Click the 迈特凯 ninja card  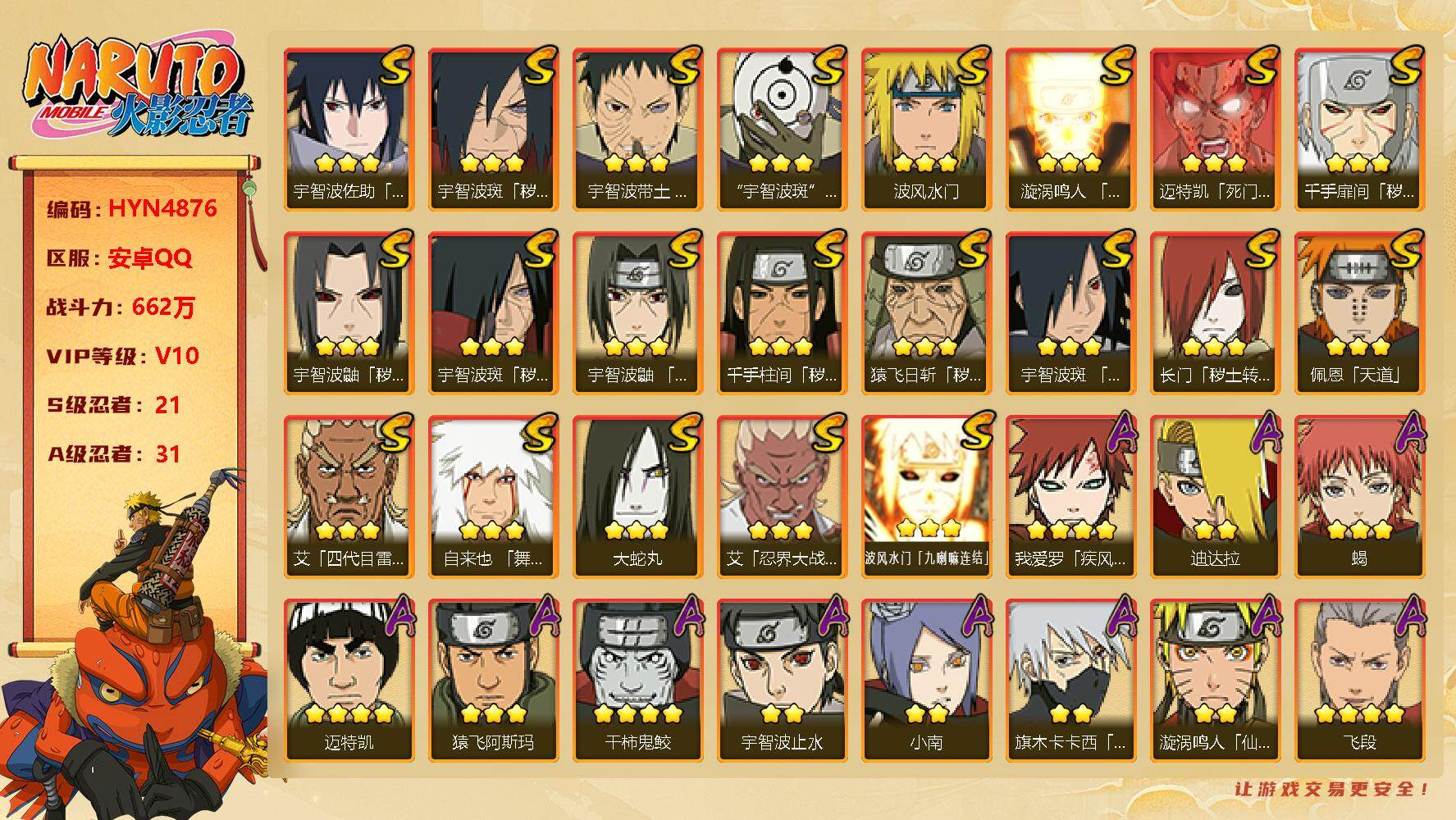point(349,681)
